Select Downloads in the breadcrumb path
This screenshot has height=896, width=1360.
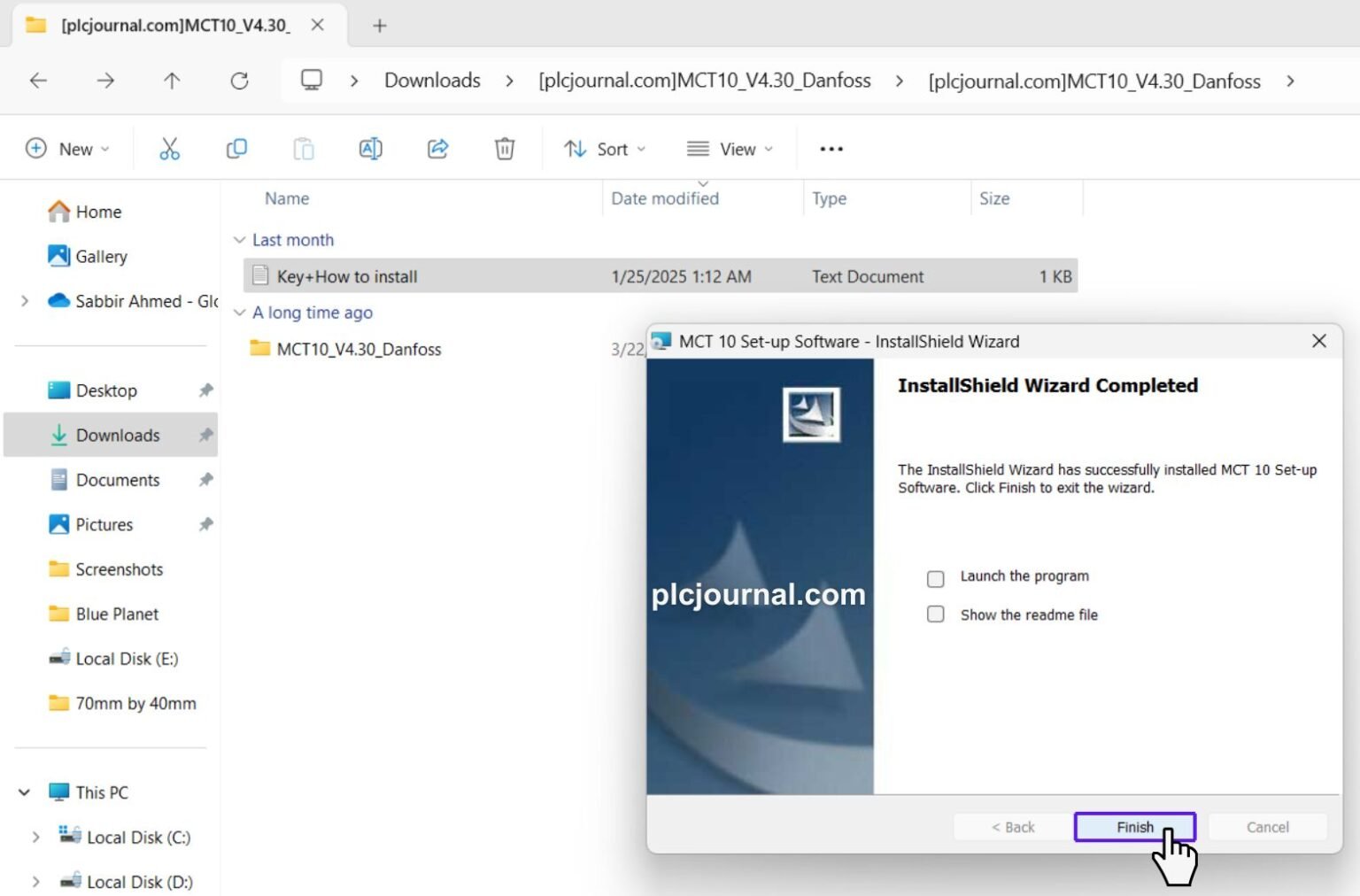432,81
